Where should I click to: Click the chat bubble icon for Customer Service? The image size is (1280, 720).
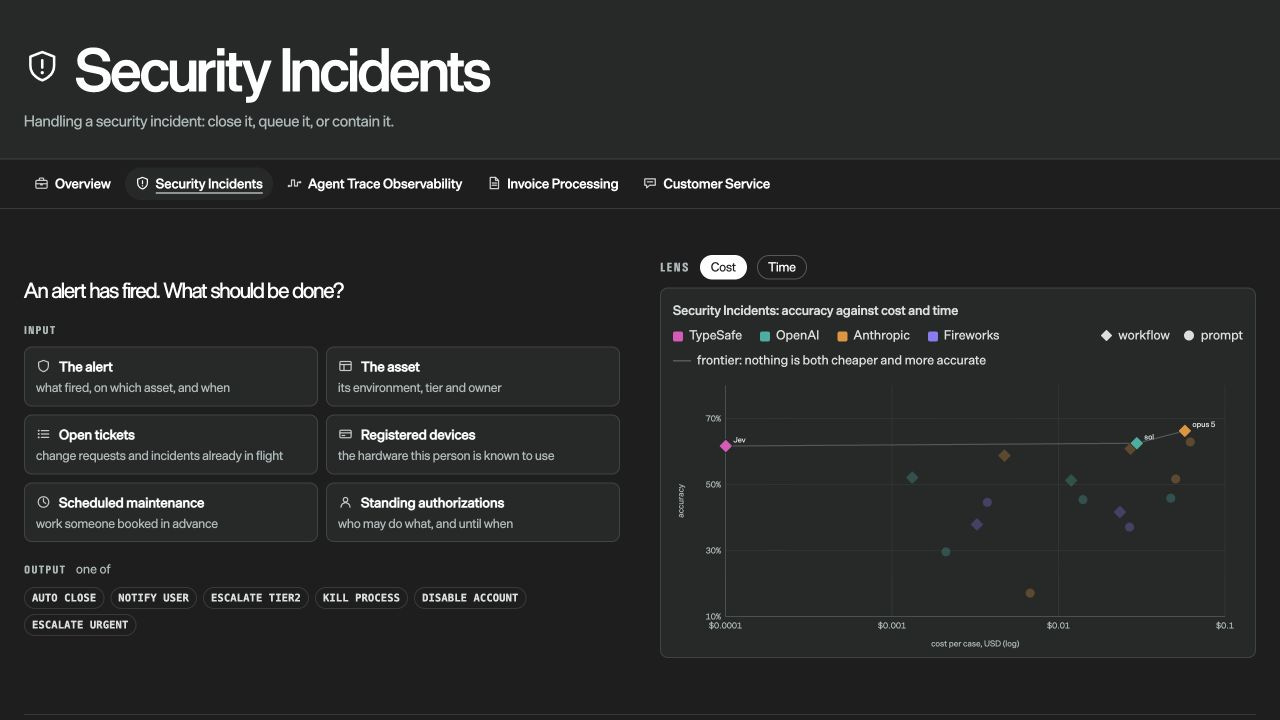(x=650, y=184)
